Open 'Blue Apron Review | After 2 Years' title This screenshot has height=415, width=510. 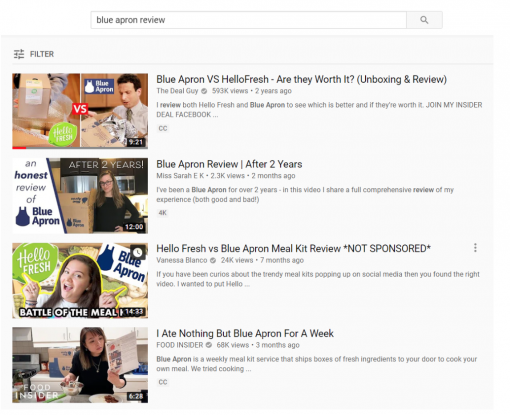(229, 164)
